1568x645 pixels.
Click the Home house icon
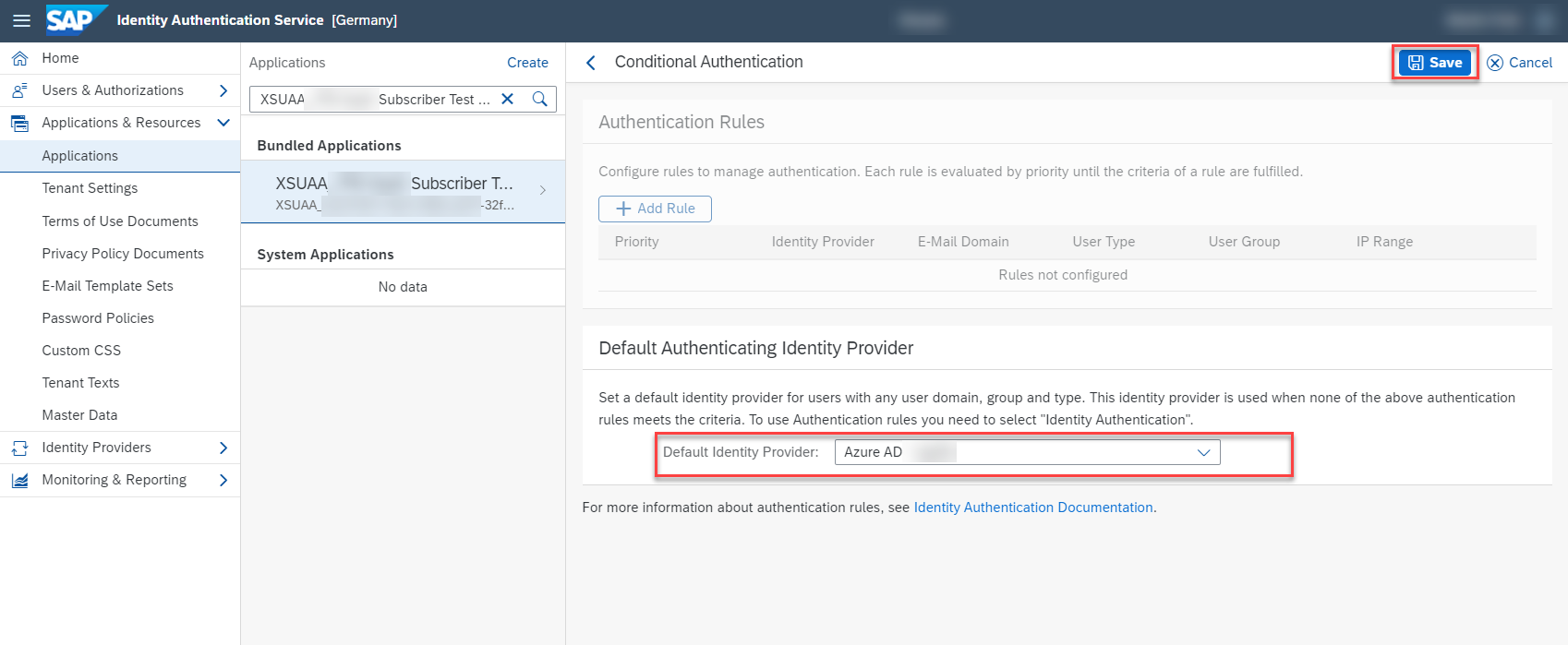pyautogui.click(x=19, y=58)
